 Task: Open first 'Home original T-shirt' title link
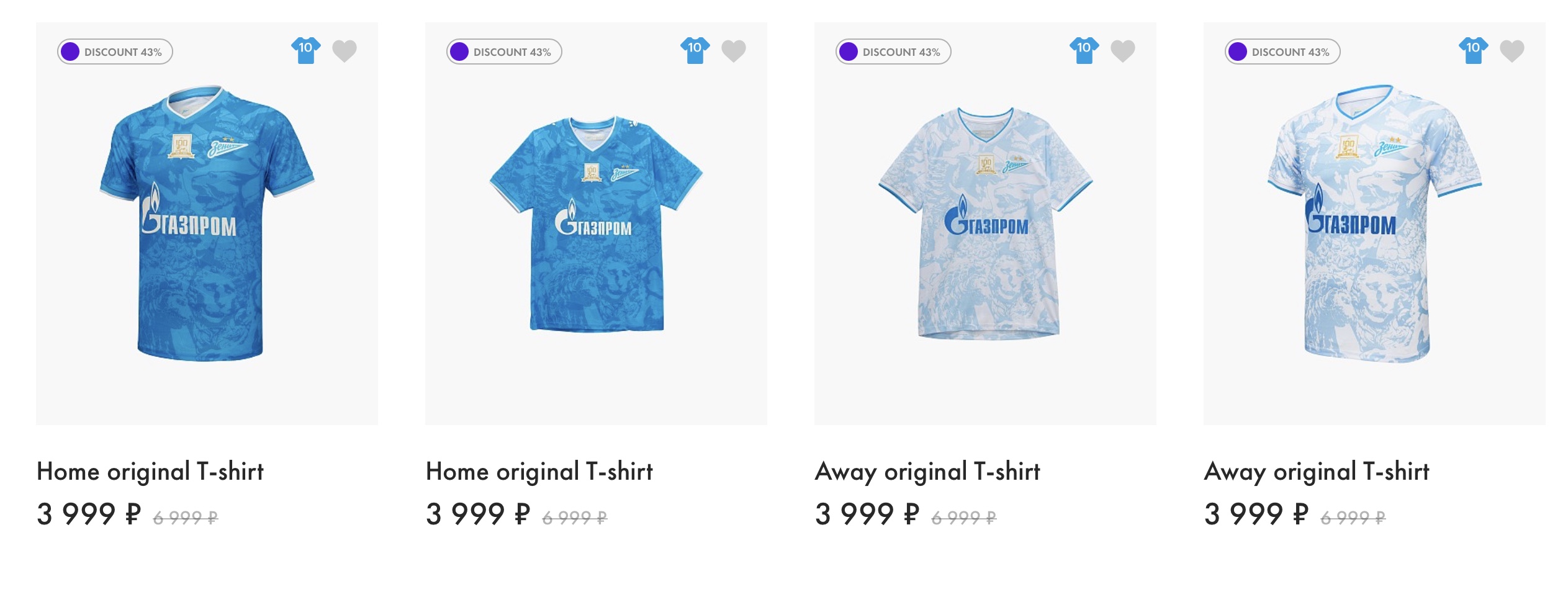point(150,472)
